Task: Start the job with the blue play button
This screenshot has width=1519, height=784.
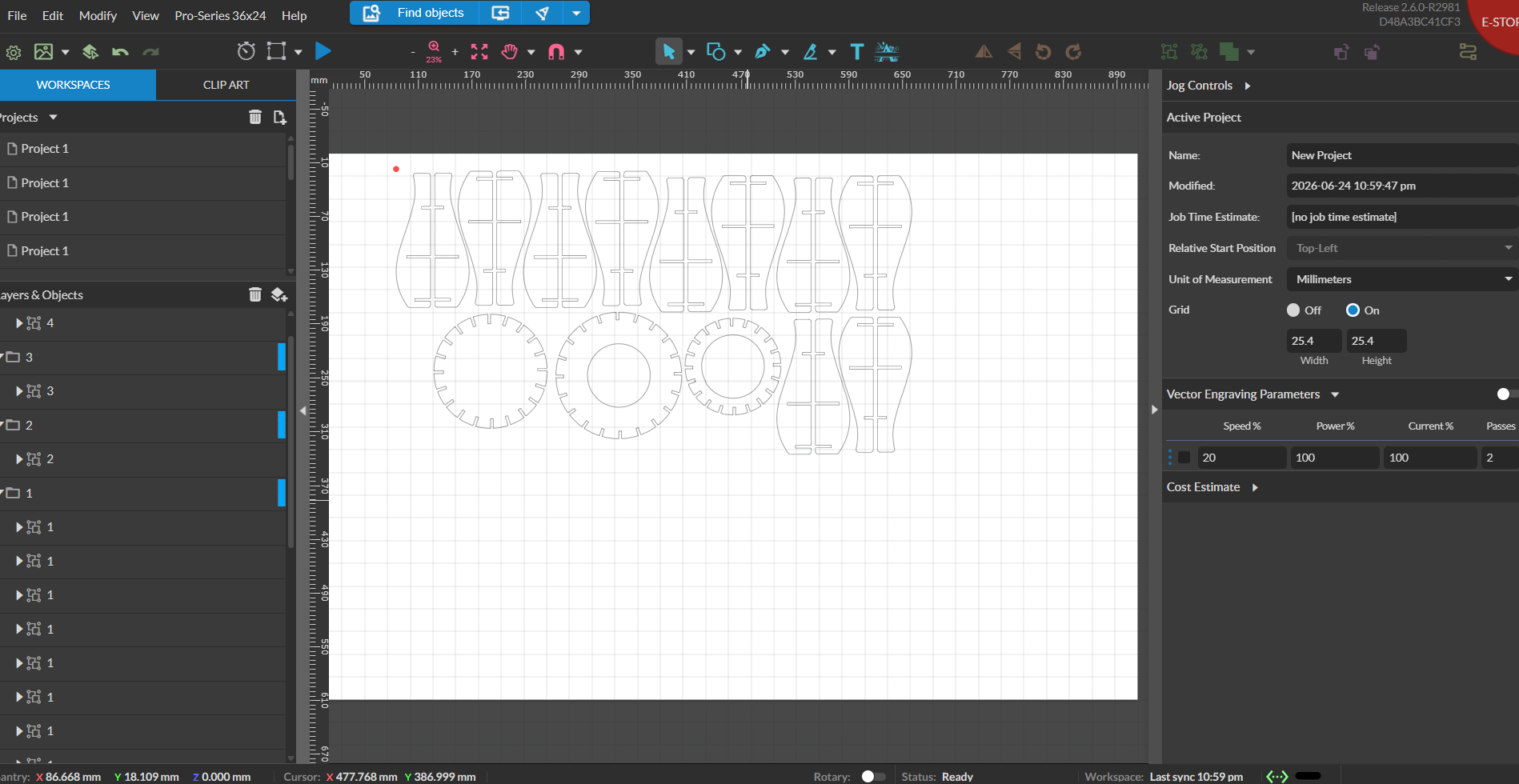Action: click(323, 52)
